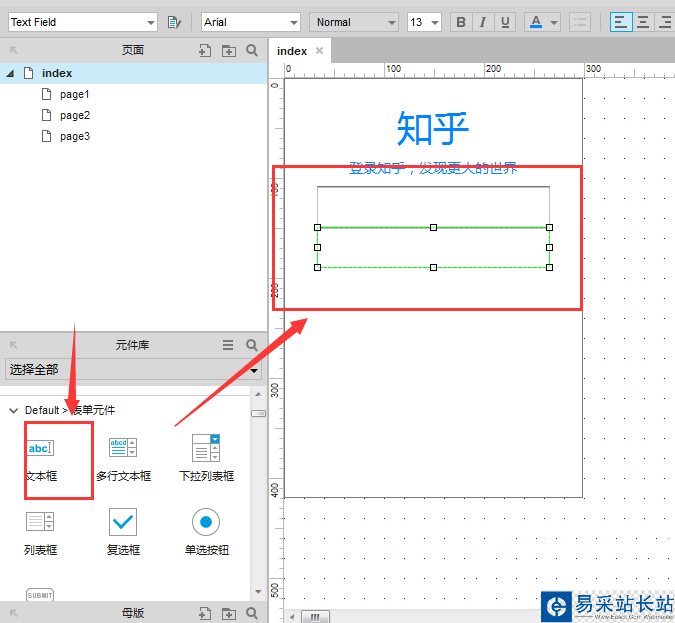Click the canvas horizontal scroll left arrow

point(292,617)
